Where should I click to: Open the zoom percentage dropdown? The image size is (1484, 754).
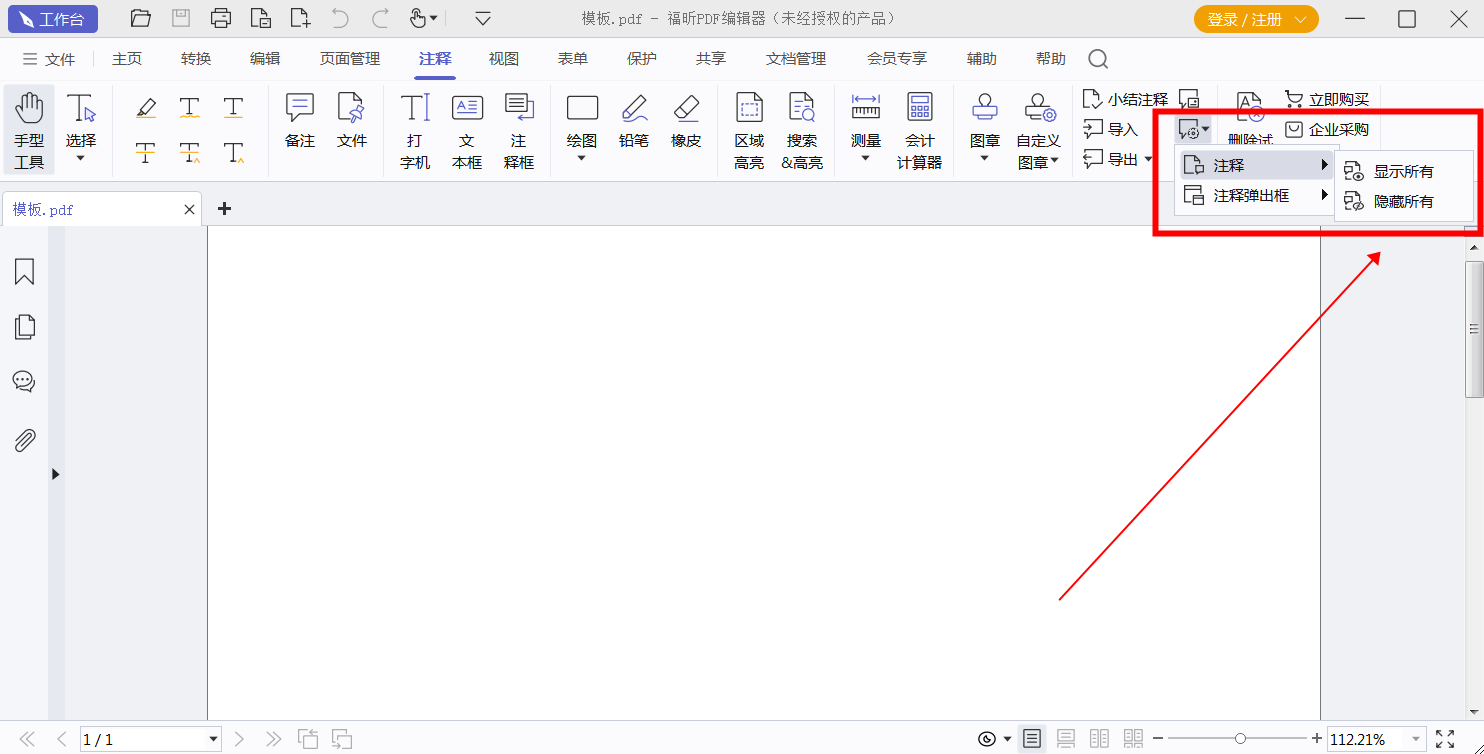[1416, 740]
